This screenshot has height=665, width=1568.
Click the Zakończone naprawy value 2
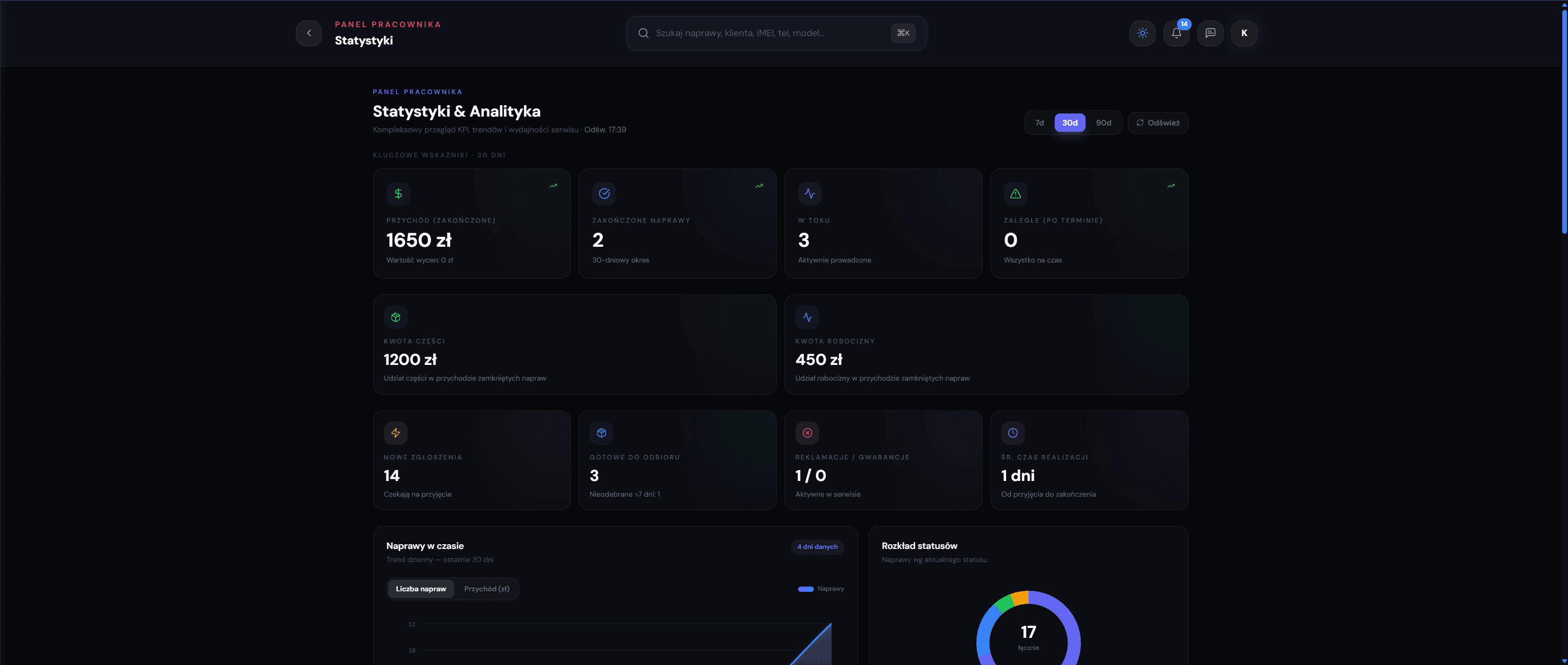pos(598,240)
